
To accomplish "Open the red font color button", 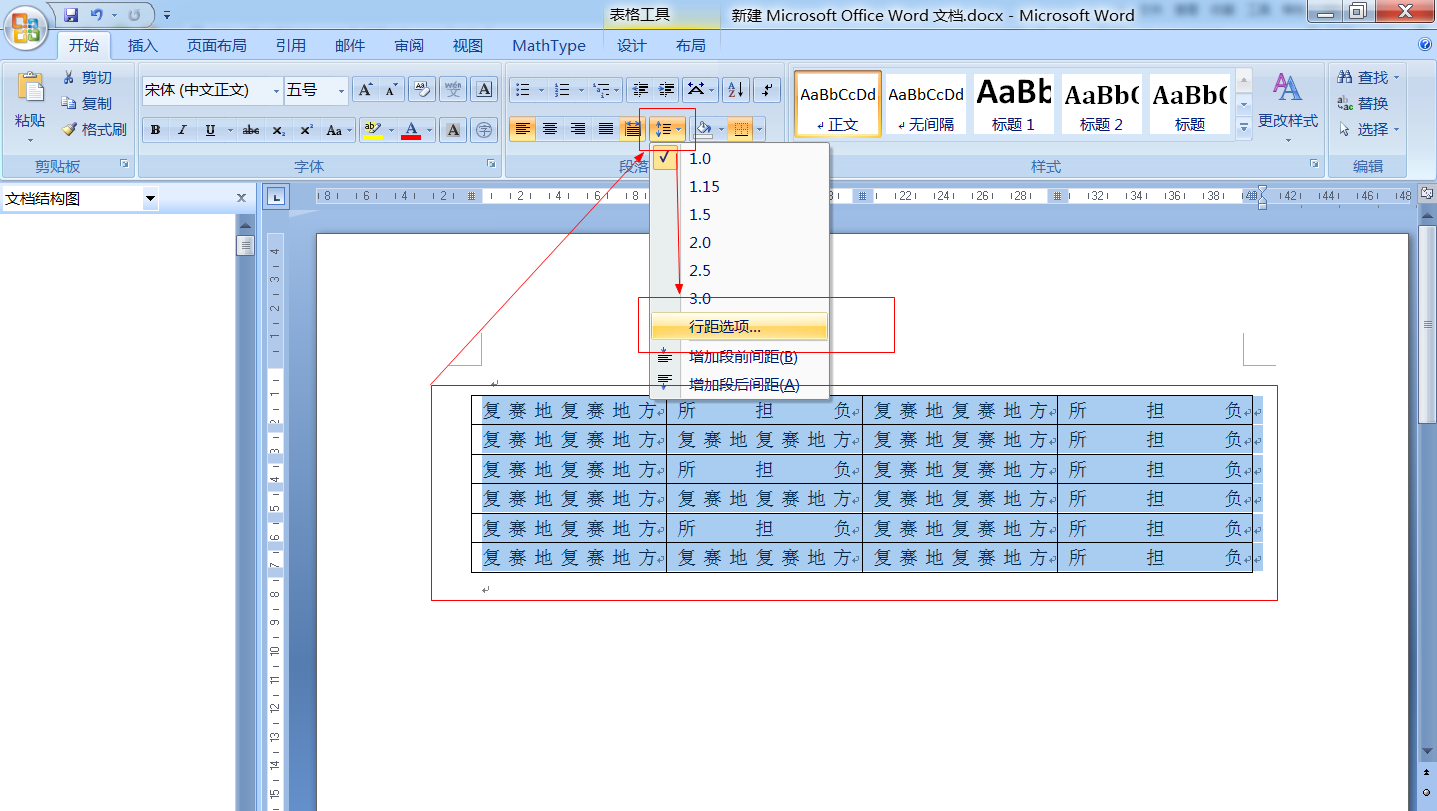I will 411,130.
